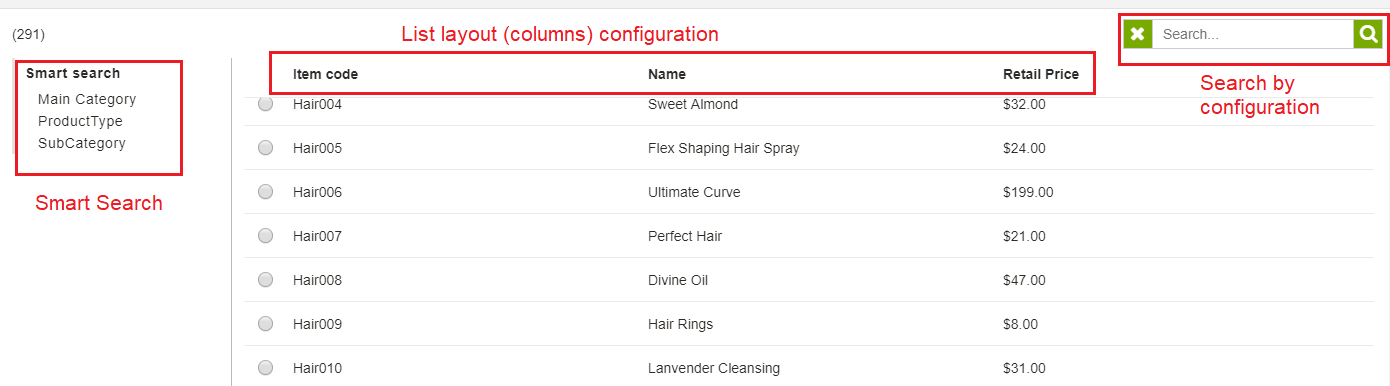
Task: Click the green magnifier search icon
Action: [x=1367, y=34]
